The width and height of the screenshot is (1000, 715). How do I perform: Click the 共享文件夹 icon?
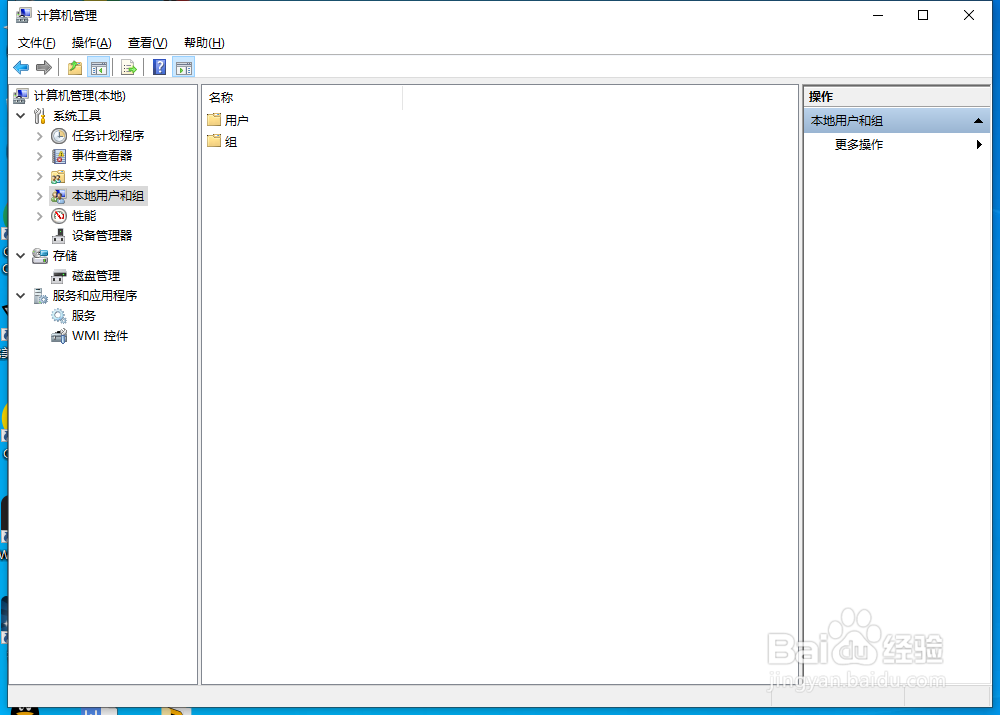(58, 176)
